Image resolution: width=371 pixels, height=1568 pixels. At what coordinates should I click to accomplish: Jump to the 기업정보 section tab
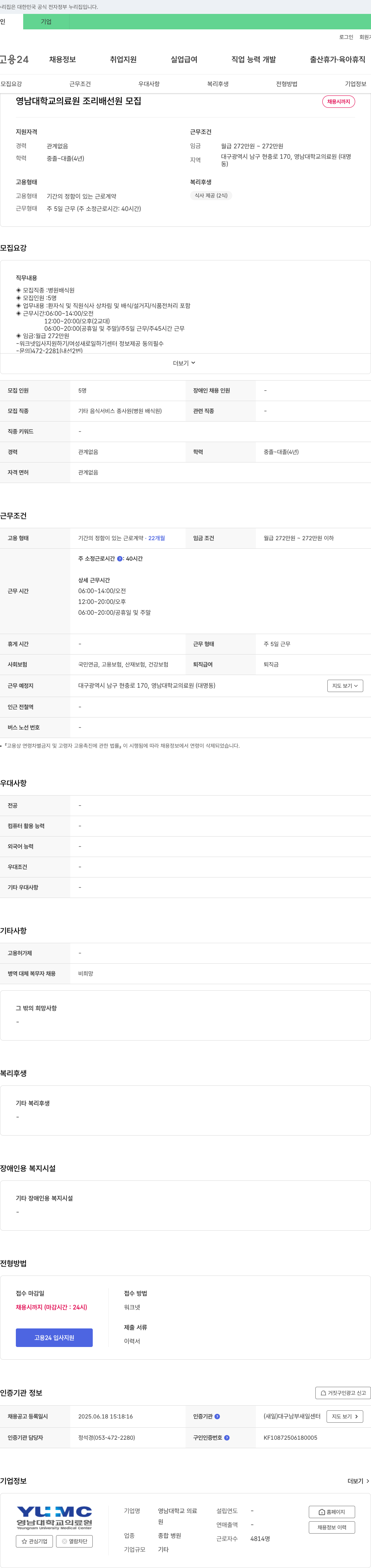(356, 84)
